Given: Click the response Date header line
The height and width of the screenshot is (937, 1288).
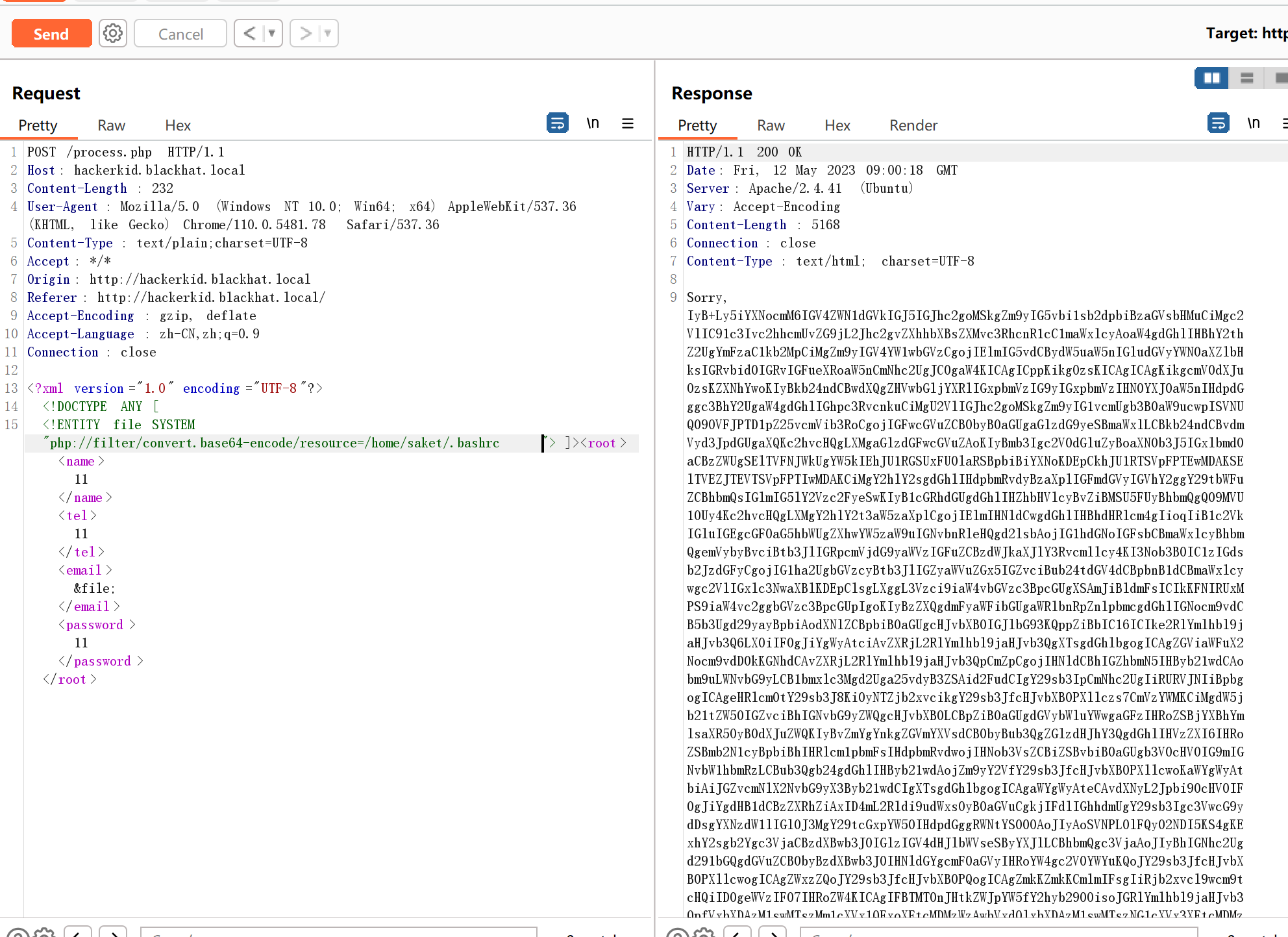Looking at the screenshot, I should coord(823,170).
